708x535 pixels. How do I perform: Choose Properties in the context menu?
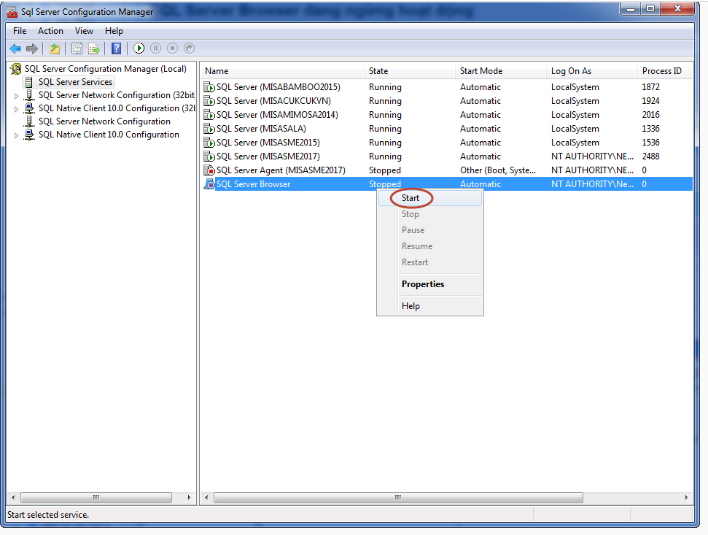429,284
